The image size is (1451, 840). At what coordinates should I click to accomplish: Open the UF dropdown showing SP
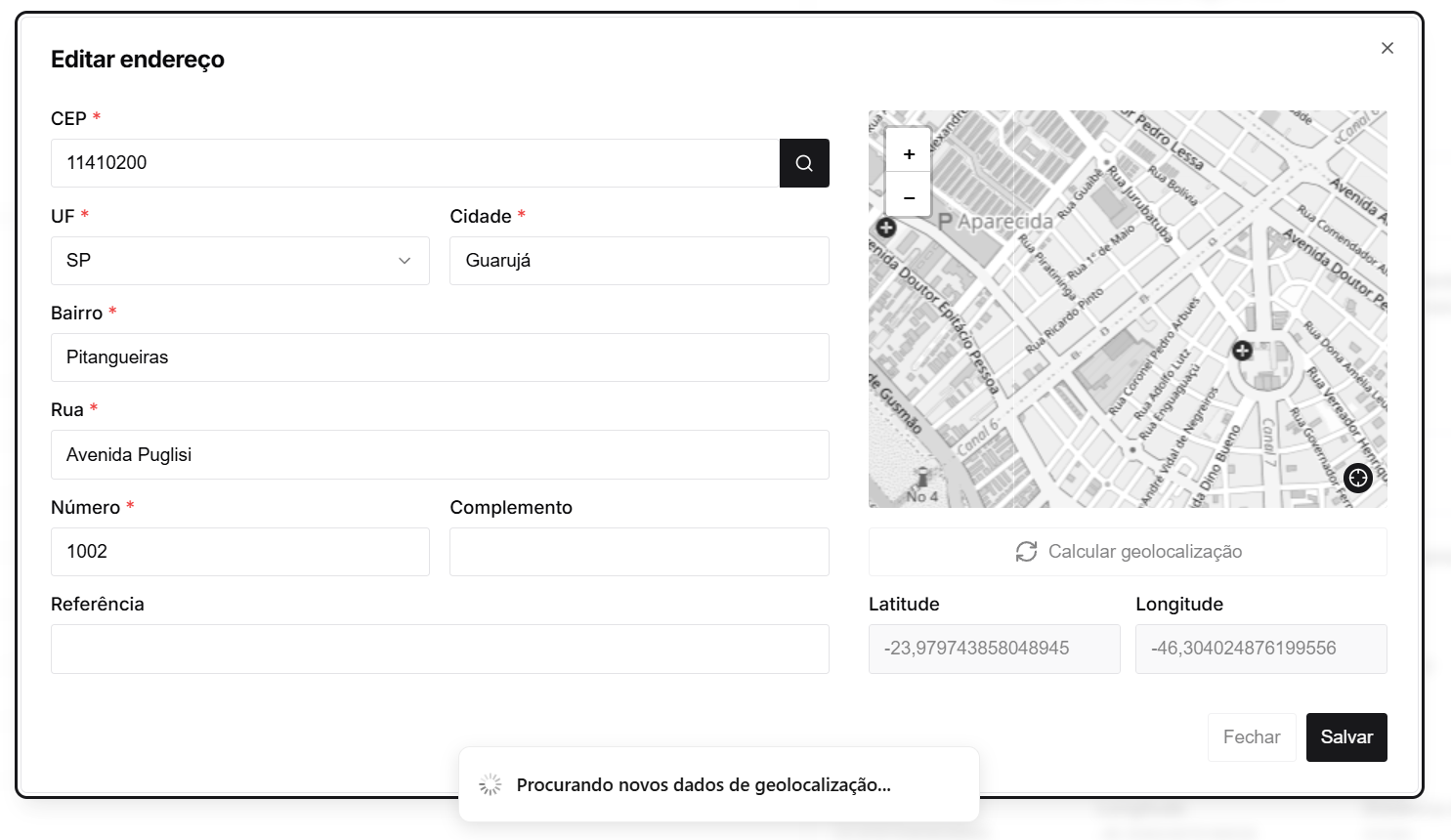point(240,261)
